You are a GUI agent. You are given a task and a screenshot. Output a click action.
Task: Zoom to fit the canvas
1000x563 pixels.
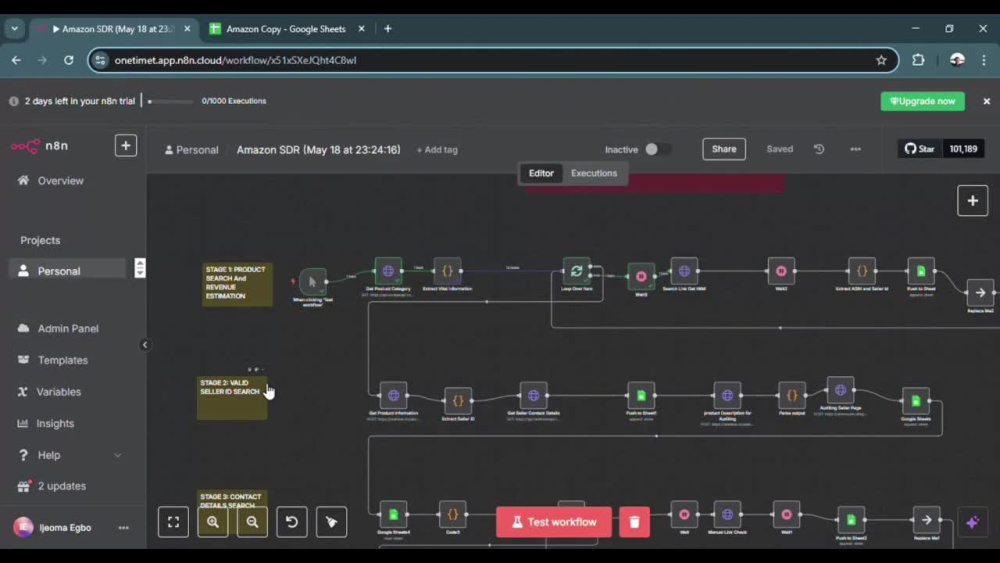click(x=173, y=522)
